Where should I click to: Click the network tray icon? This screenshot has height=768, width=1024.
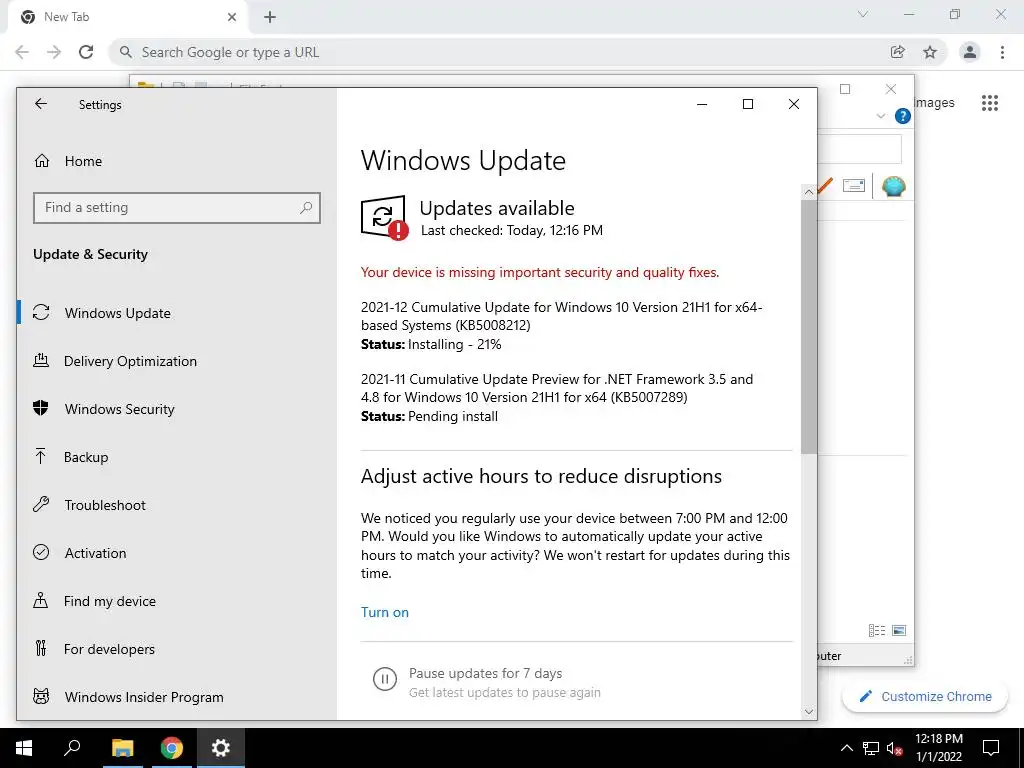pos(871,748)
